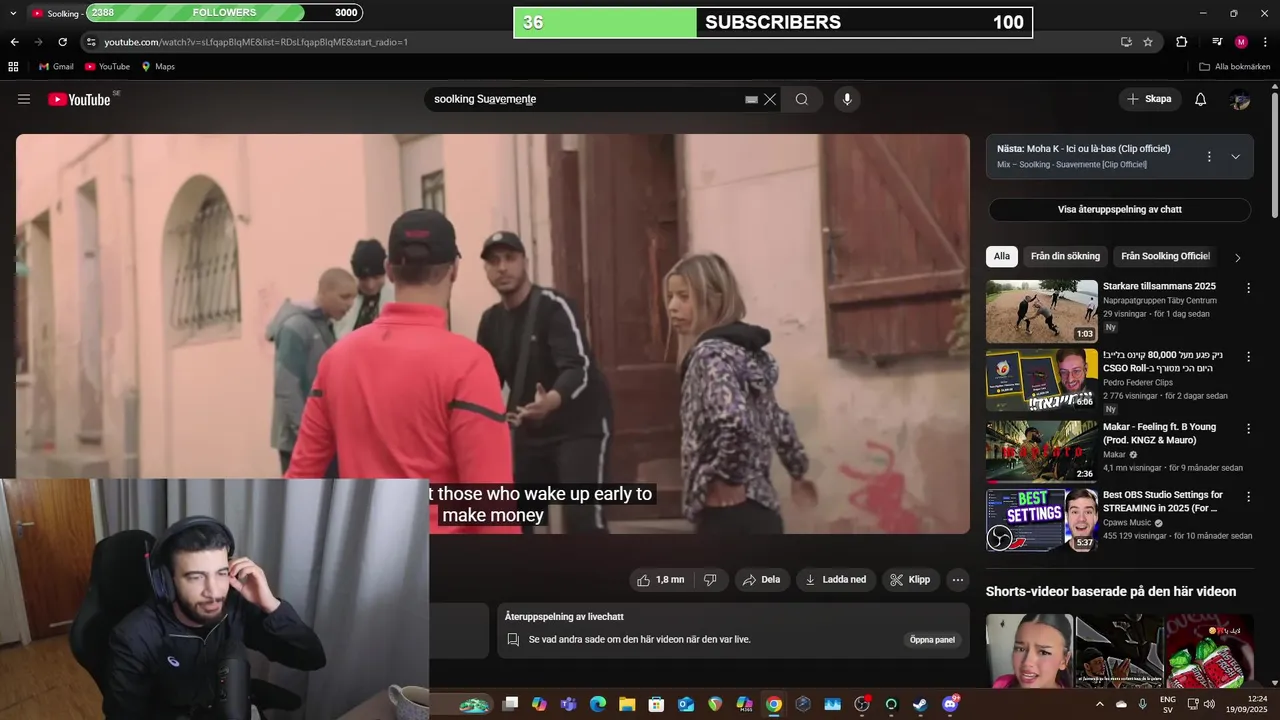
Task: Open File Explorer from the taskbar
Action: pyautogui.click(x=627, y=704)
